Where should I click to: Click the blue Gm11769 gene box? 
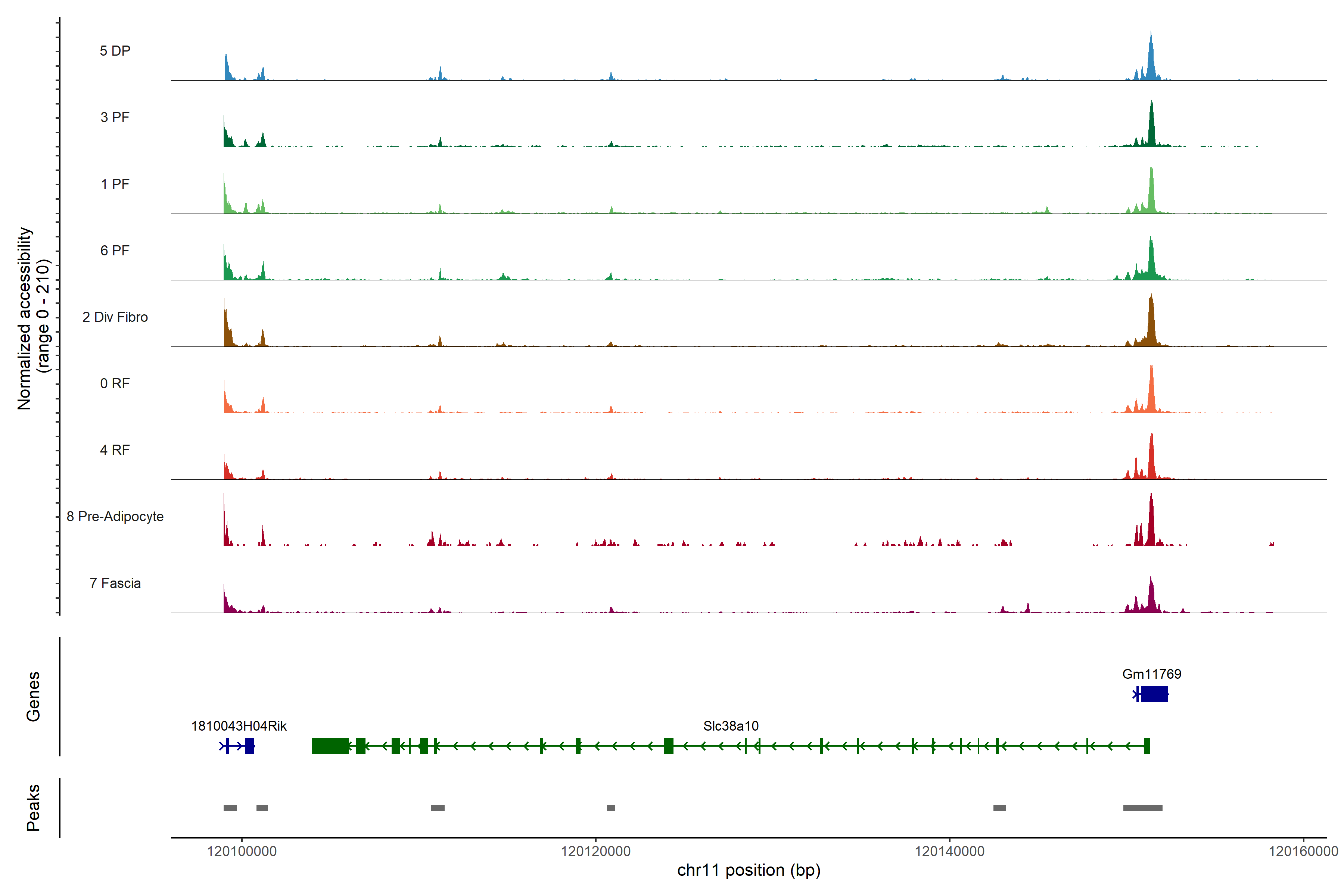1154,694
